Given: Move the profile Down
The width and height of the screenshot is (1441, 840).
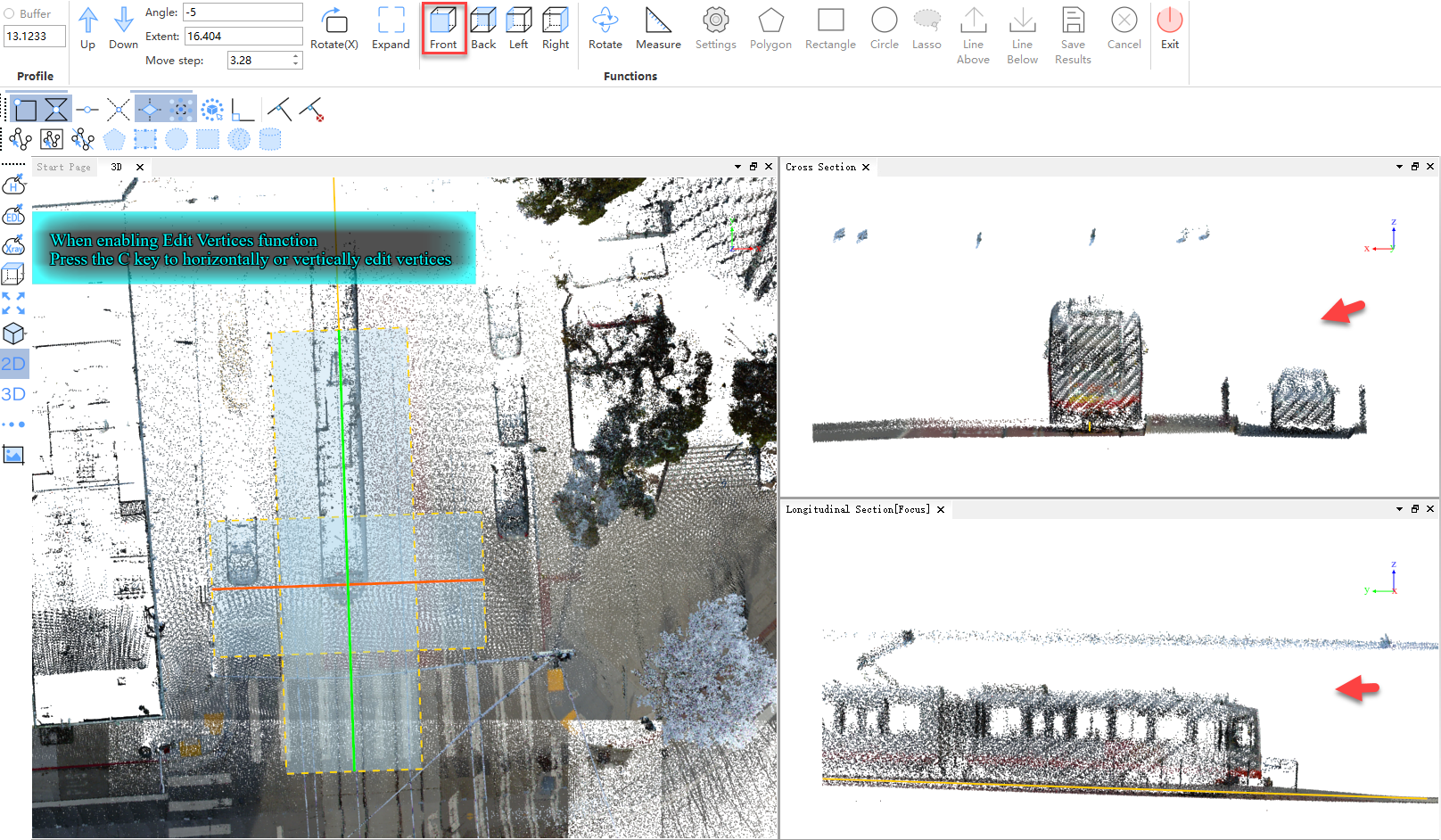Looking at the screenshot, I should pyautogui.click(x=123, y=29).
